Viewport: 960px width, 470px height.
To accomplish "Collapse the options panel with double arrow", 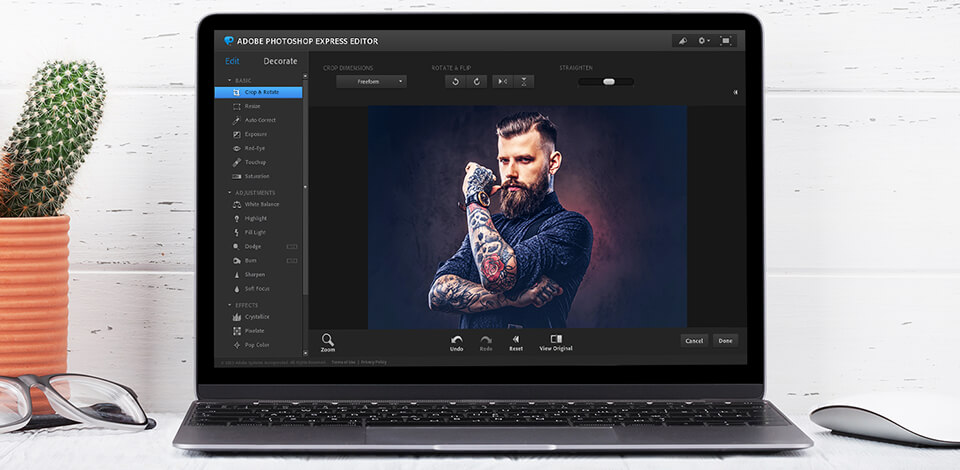I will point(735,92).
